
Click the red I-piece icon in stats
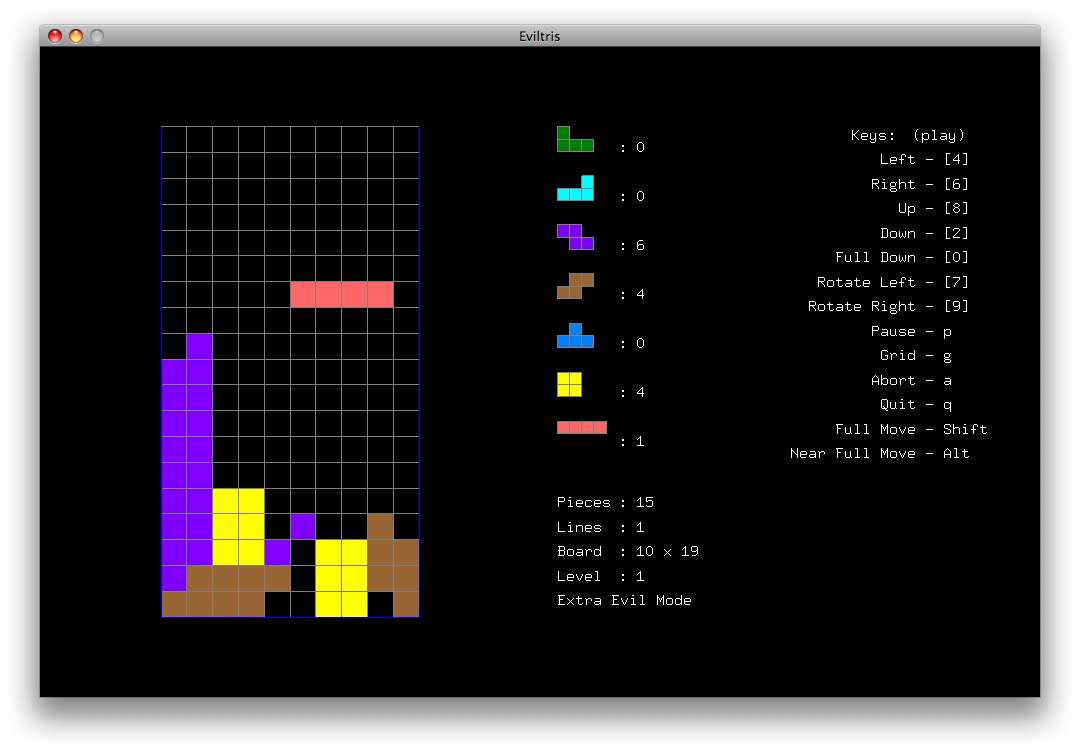[581, 427]
